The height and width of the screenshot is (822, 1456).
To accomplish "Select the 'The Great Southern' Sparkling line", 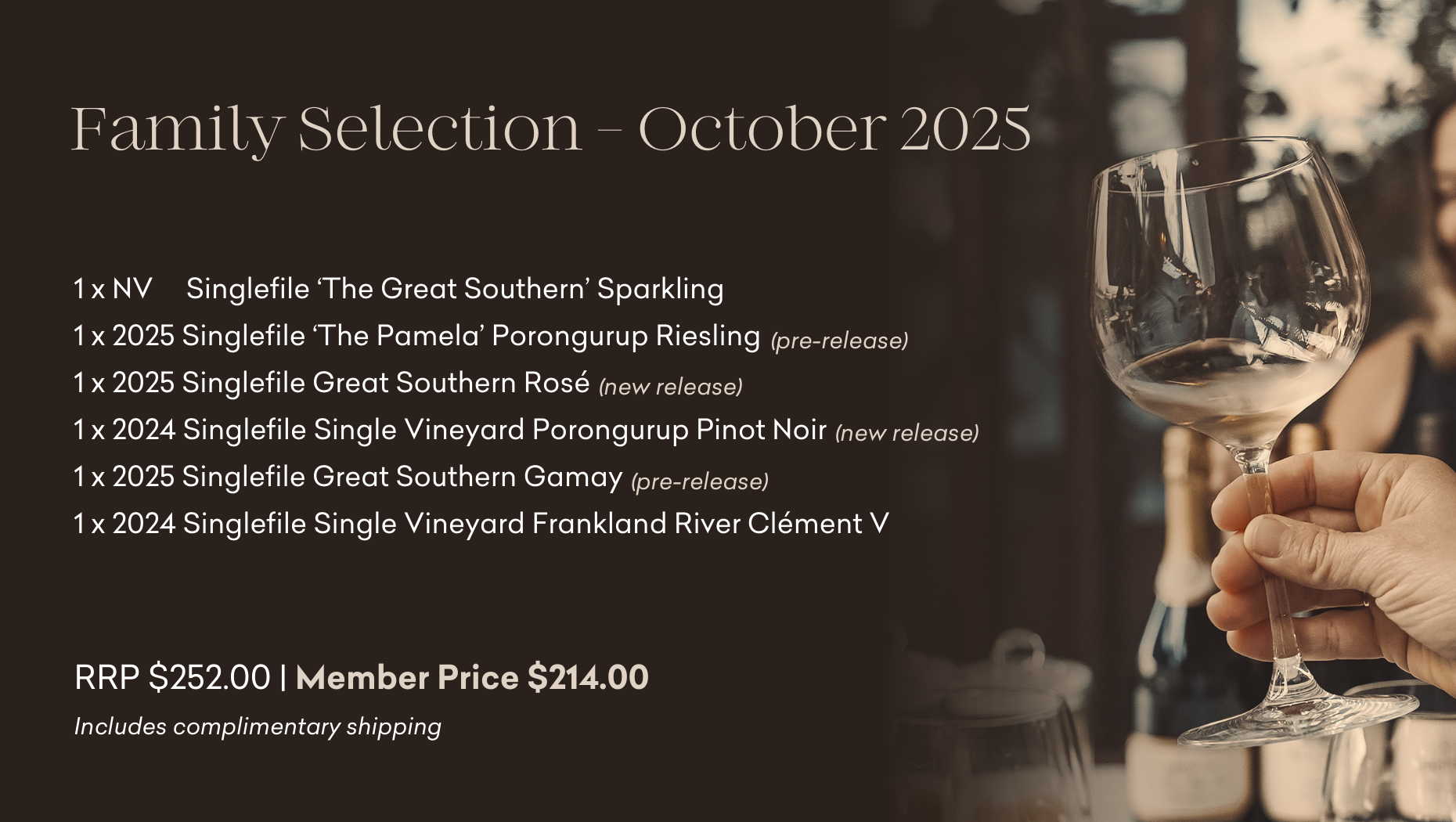I will click(x=454, y=289).
